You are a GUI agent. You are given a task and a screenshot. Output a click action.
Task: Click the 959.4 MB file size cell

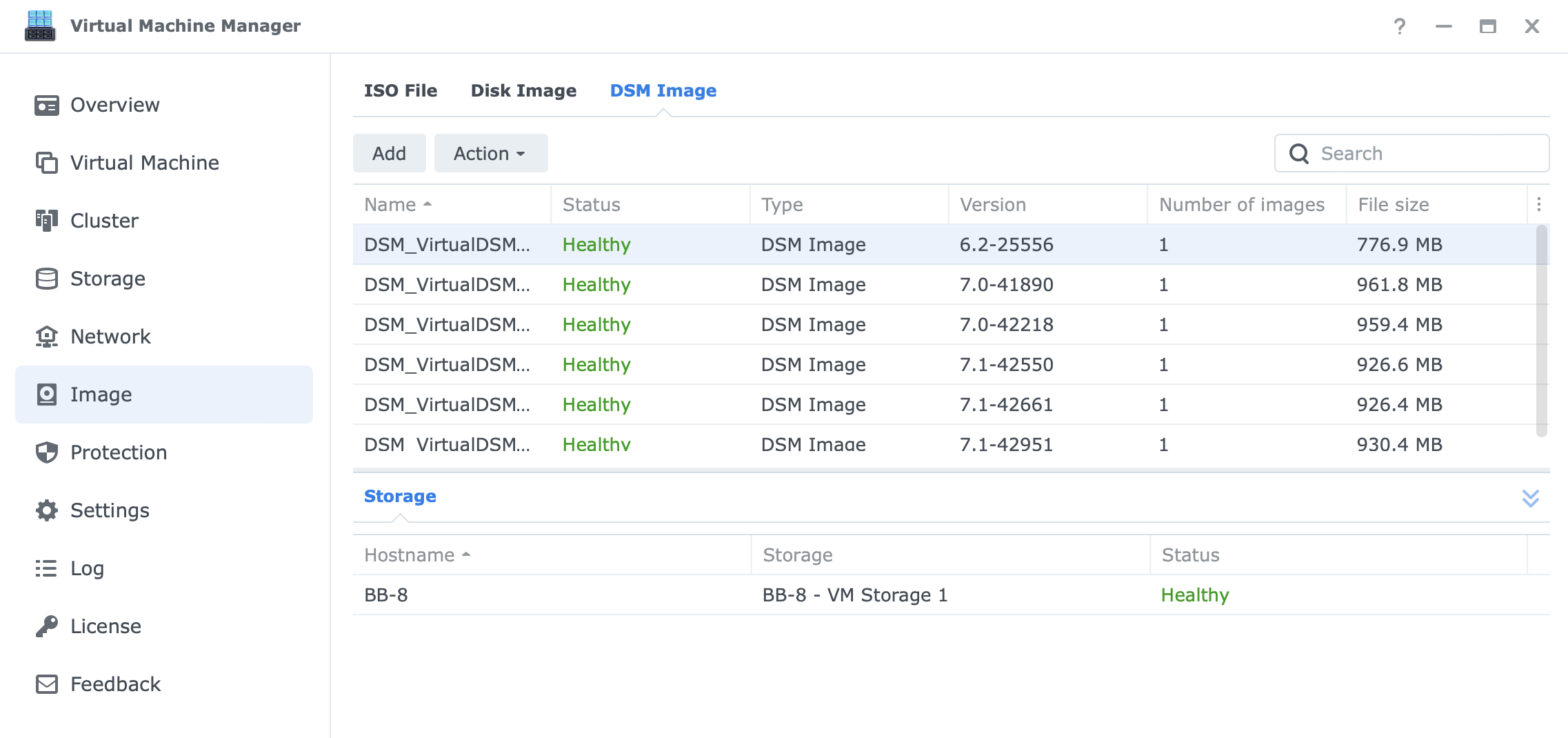(x=1400, y=325)
